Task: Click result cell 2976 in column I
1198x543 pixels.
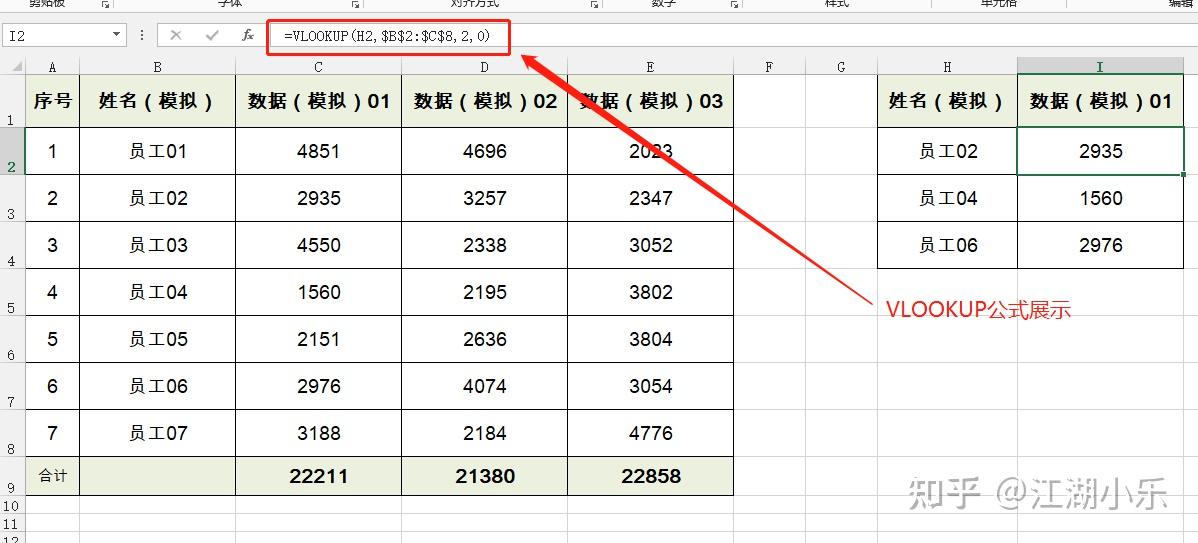Action: (x=1100, y=245)
